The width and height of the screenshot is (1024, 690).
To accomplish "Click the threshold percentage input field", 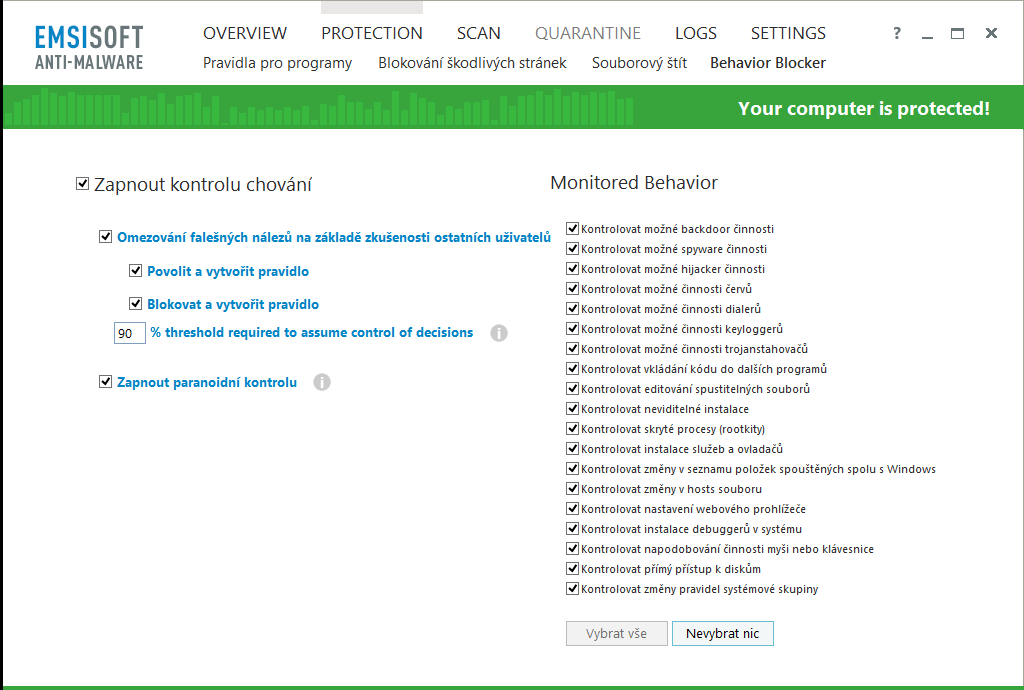I will click(x=130, y=333).
